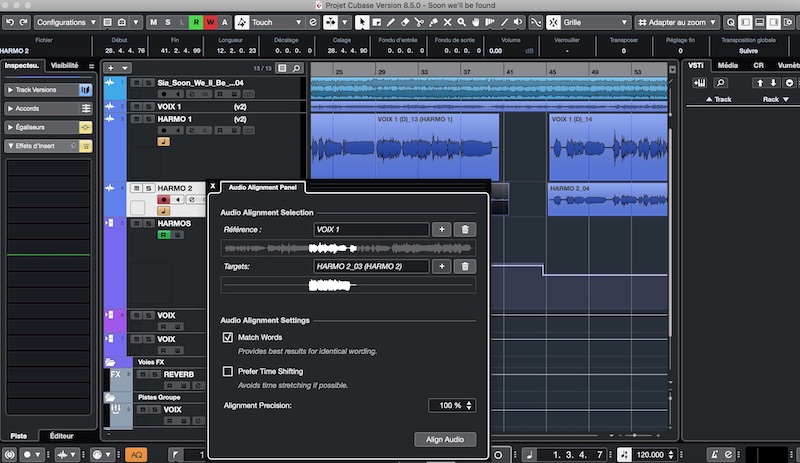This screenshot has width=800, height=463.
Task: Select the Mute X tool
Action: point(447,22)
